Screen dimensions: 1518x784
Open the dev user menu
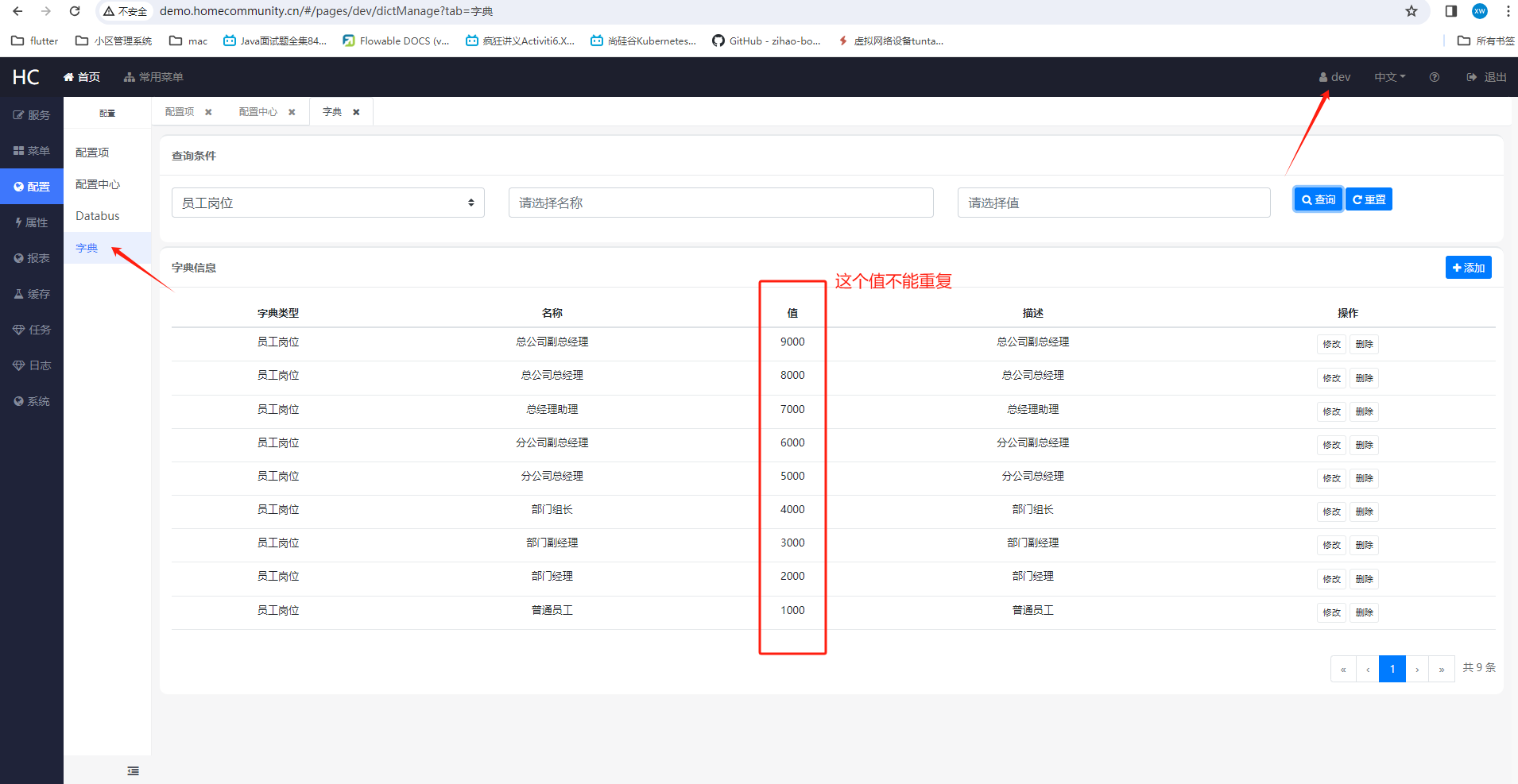1334,77
